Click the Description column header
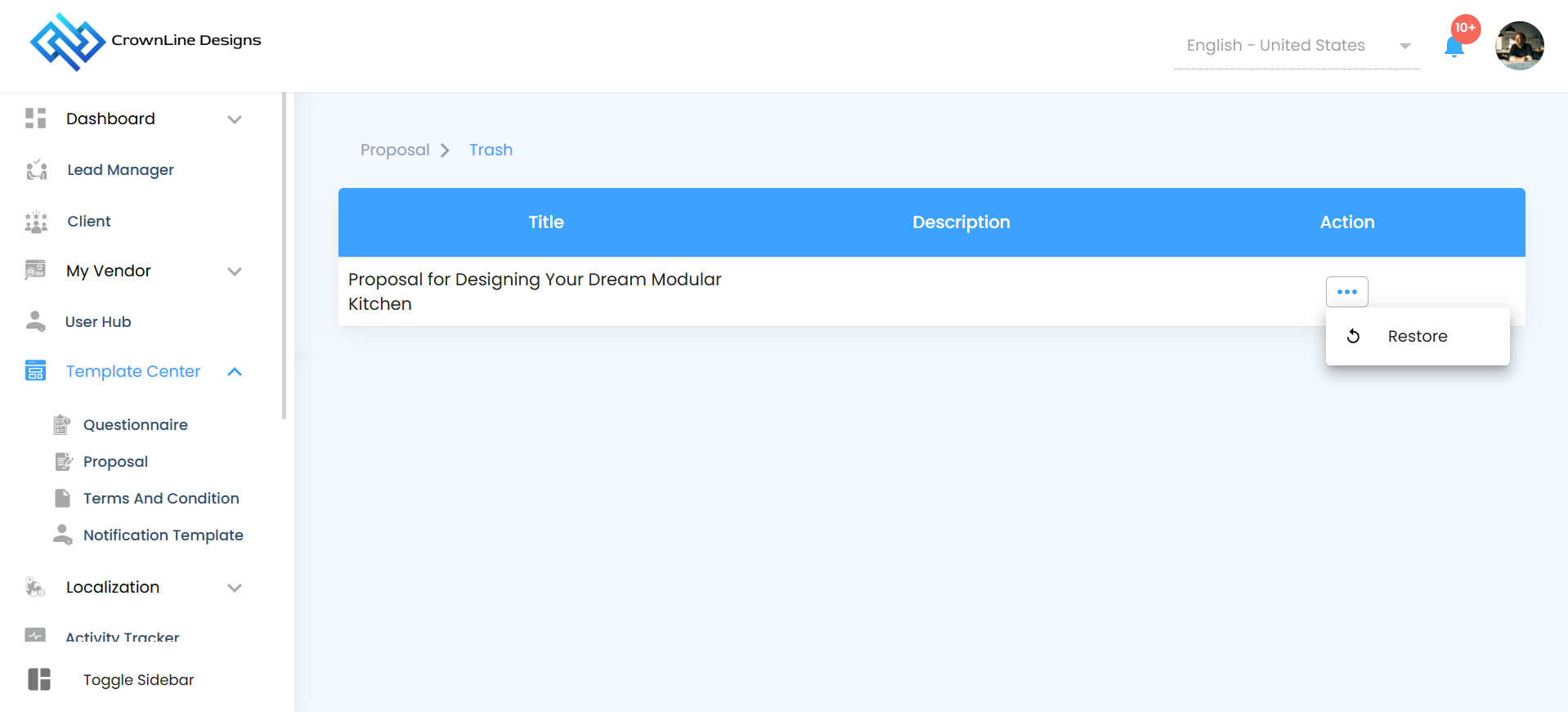 click(x=961, y=222)
